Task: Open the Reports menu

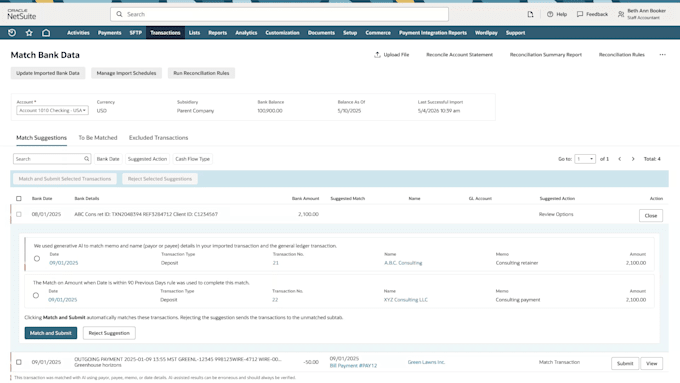Action: pyautogui.click(x=218, y=33)
